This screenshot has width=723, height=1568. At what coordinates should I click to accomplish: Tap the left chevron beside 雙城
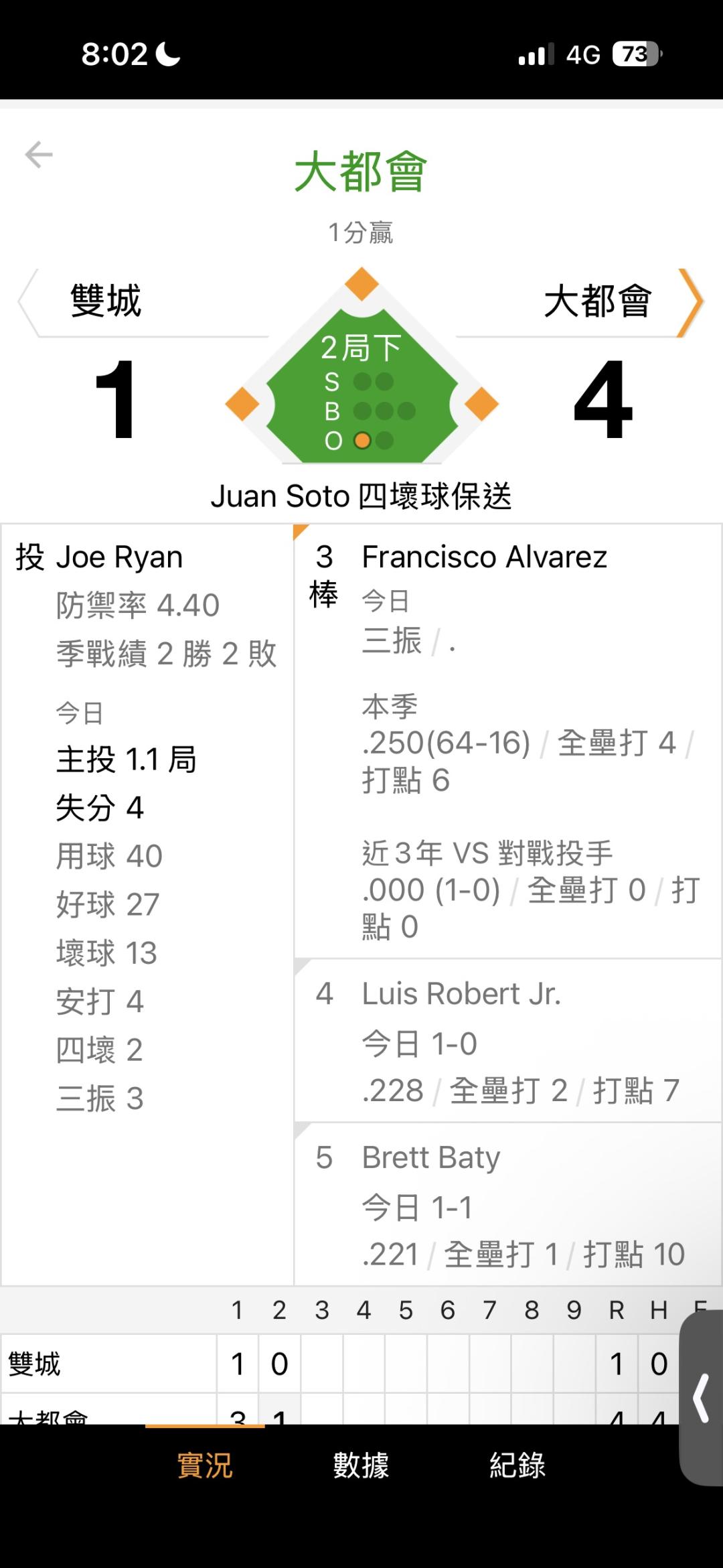tap(27, 302)
